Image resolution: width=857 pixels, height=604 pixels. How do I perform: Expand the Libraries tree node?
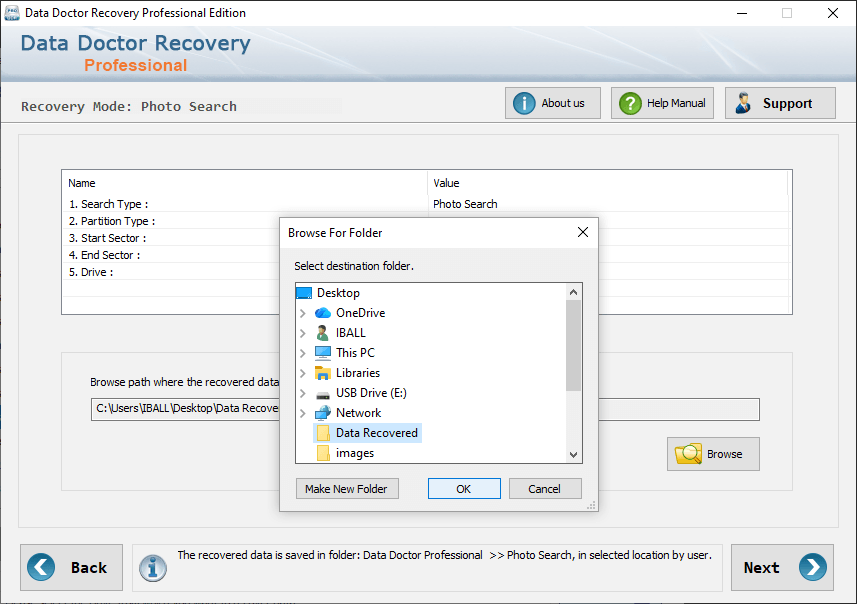302,373
